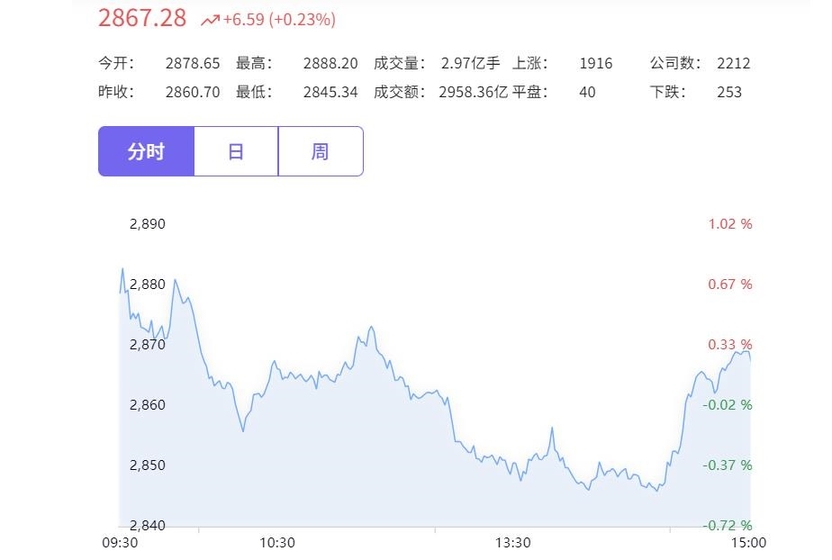Click the 今开 value 2878.65
Screen dimensions: 832x560
193,64
